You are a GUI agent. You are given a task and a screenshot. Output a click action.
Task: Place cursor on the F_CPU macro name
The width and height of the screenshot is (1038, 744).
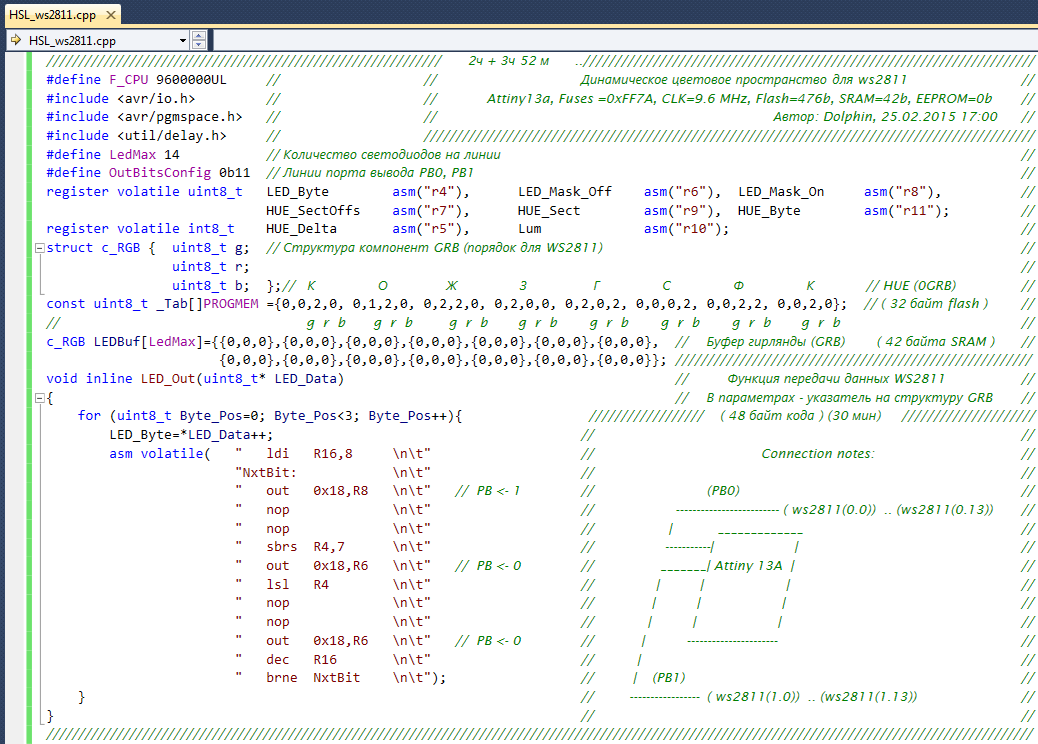point(129,80)
